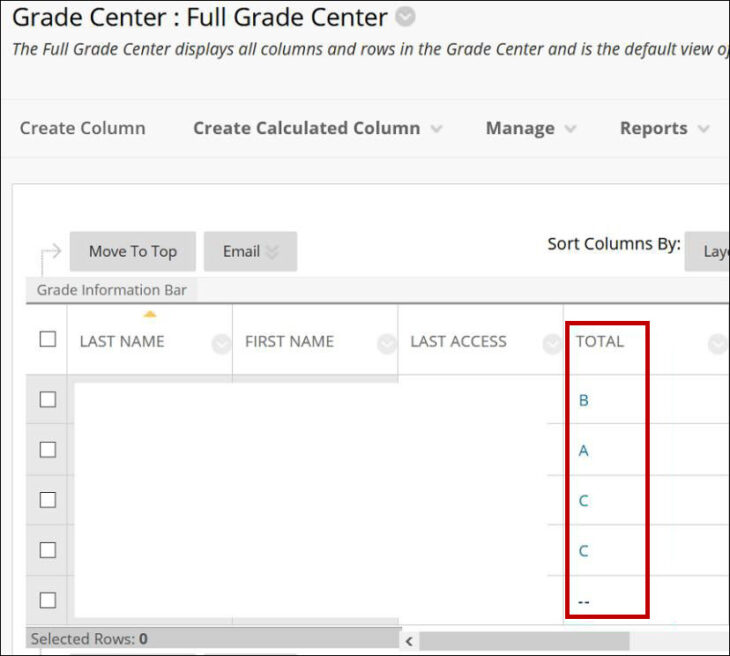Image resolution: width=730 pixels, height=656 pixels.
Task: Sort by the LAST NAME column header
Action: click(122, 342)
